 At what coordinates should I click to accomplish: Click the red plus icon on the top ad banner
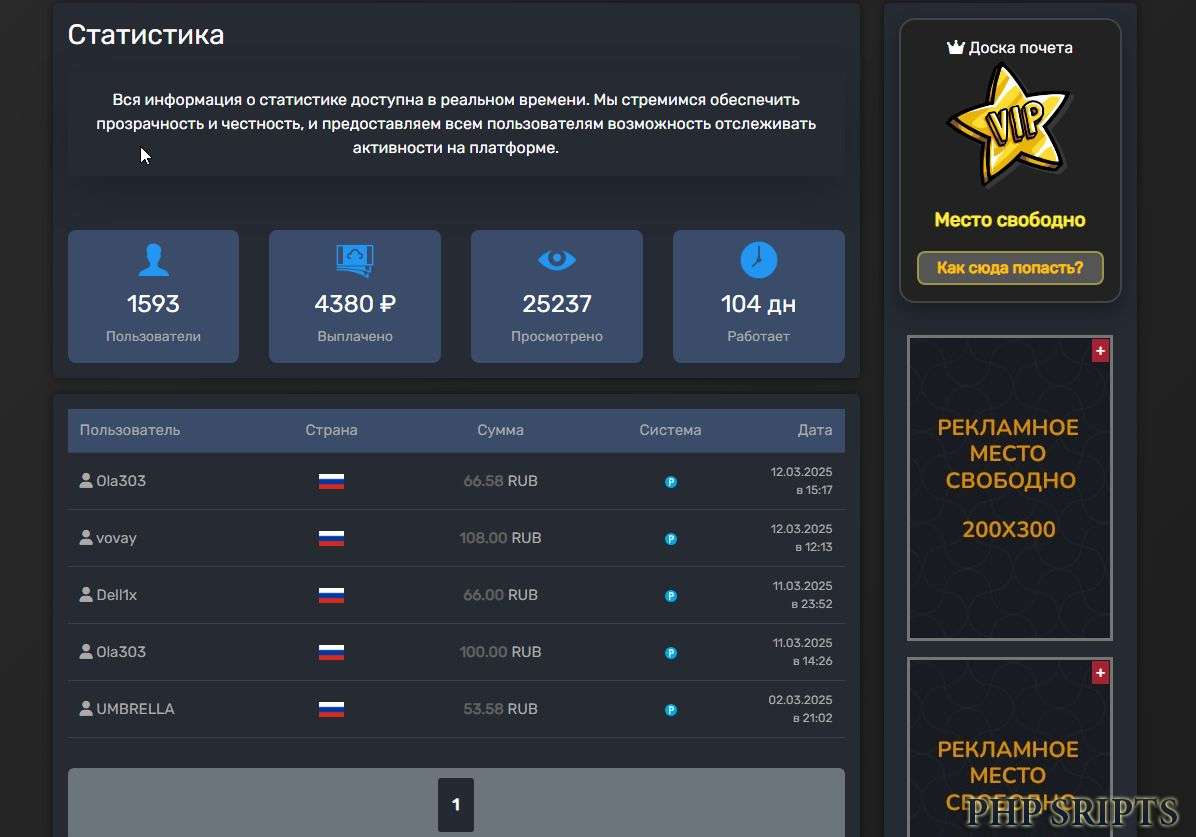pos(1099,350)
